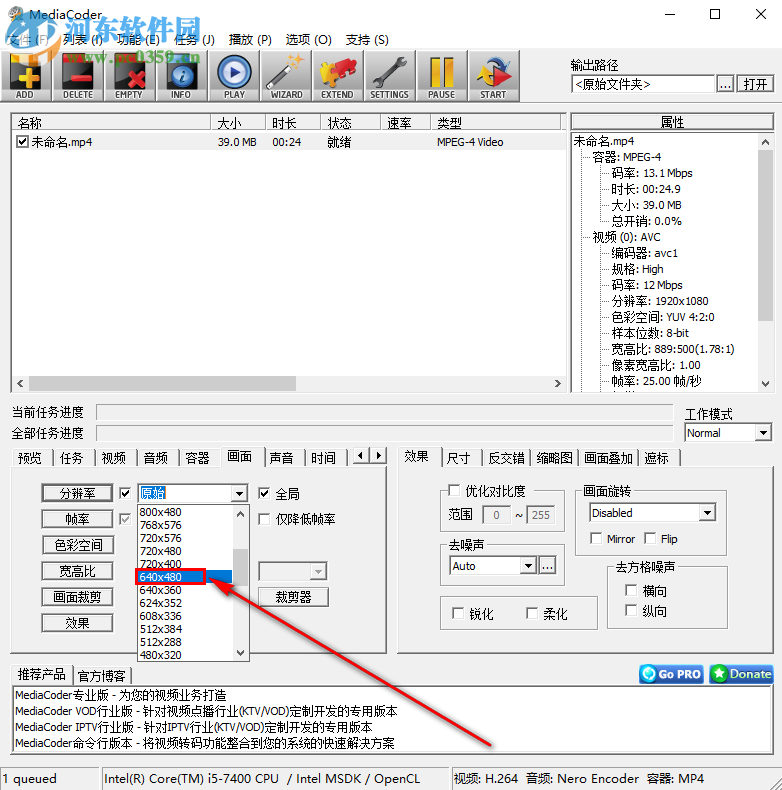Viewport: 782px width, 790px height.
Task: Open the EXTEND plugins icon
Action: click(x=338, y=76)
